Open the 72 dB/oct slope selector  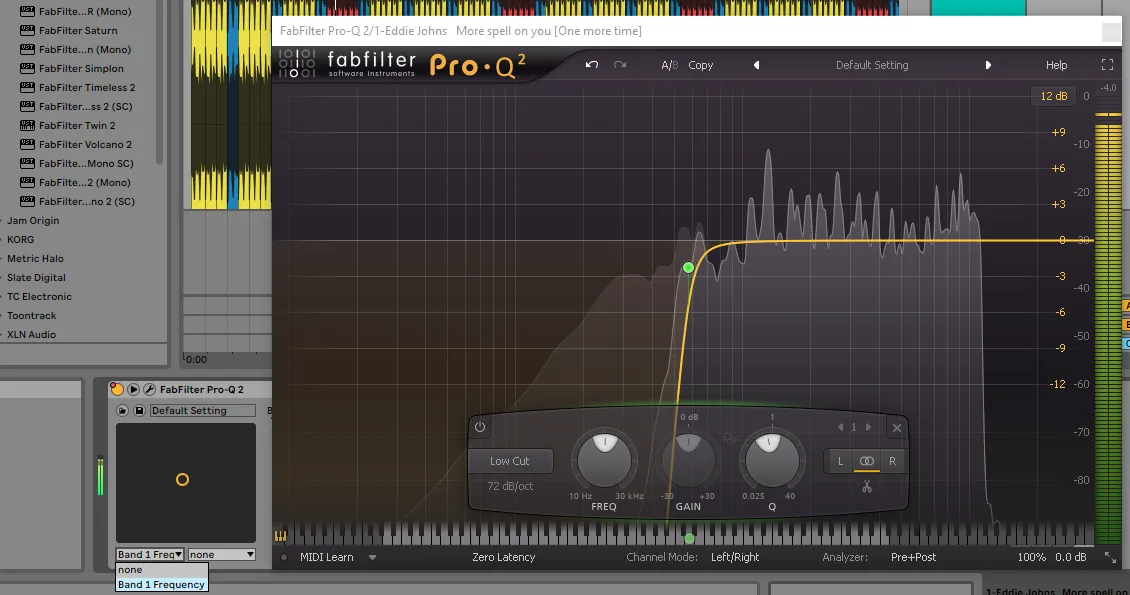click(510, 486)
